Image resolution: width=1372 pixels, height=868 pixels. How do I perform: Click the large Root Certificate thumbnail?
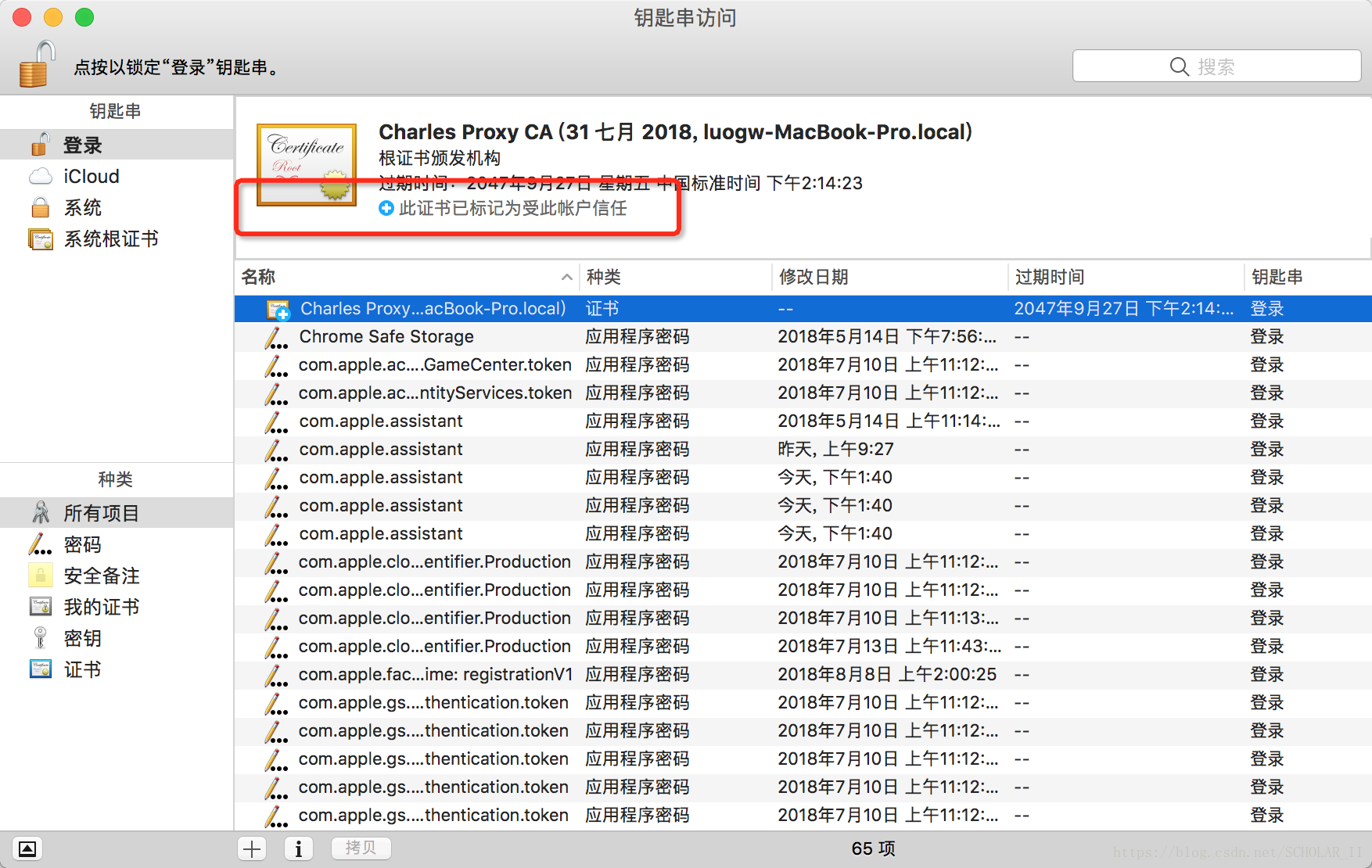(x=307, y=165)
